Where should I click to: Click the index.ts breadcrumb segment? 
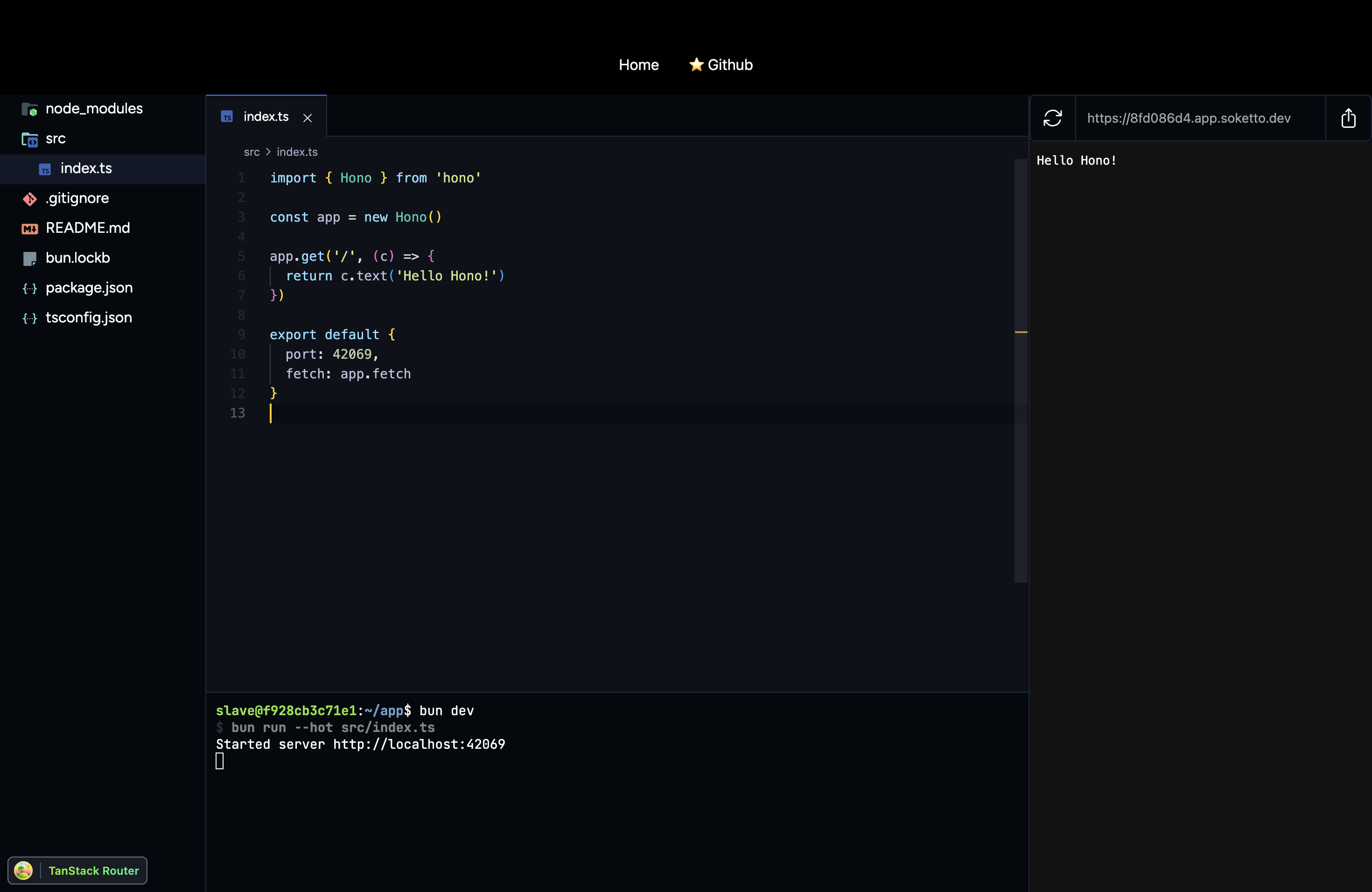(297, 152)
